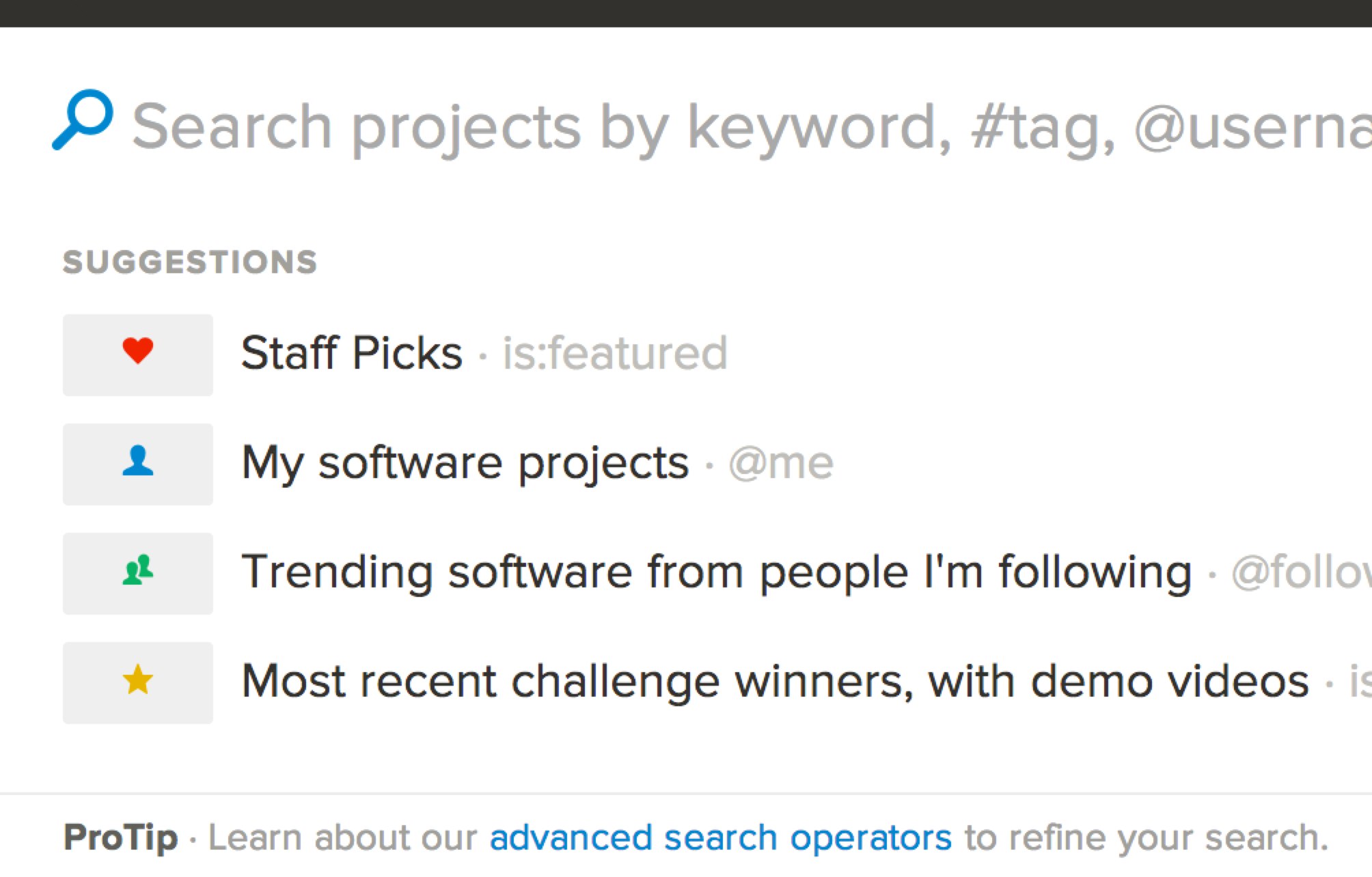Focus the search projects input field

[x=750, y=127]
